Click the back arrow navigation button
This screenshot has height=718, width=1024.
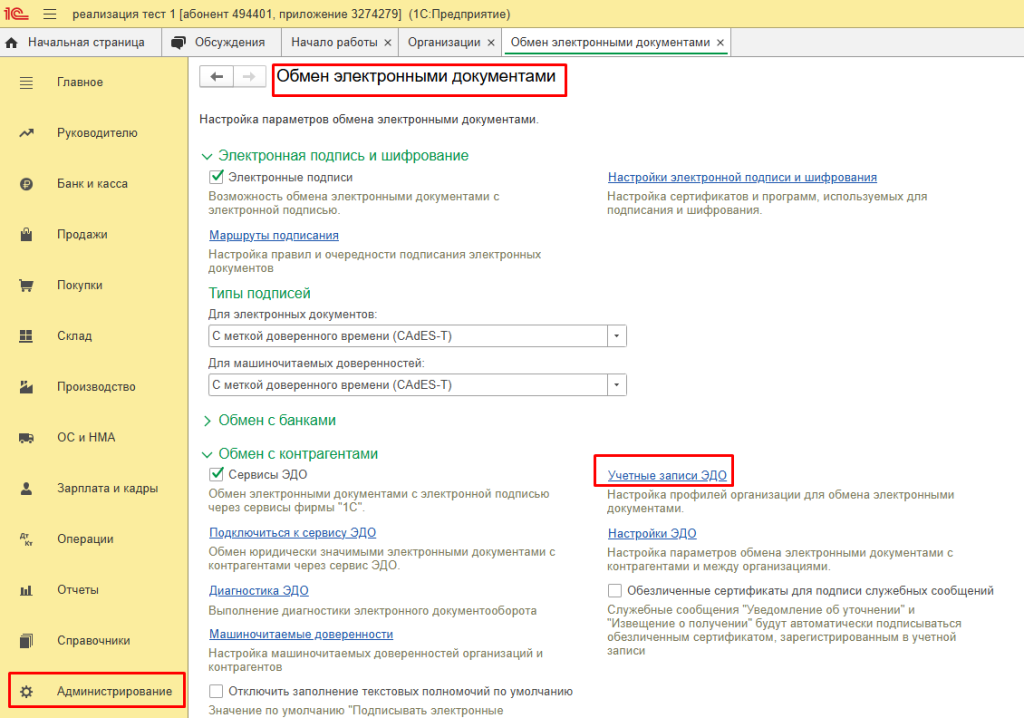coord(216,76)
